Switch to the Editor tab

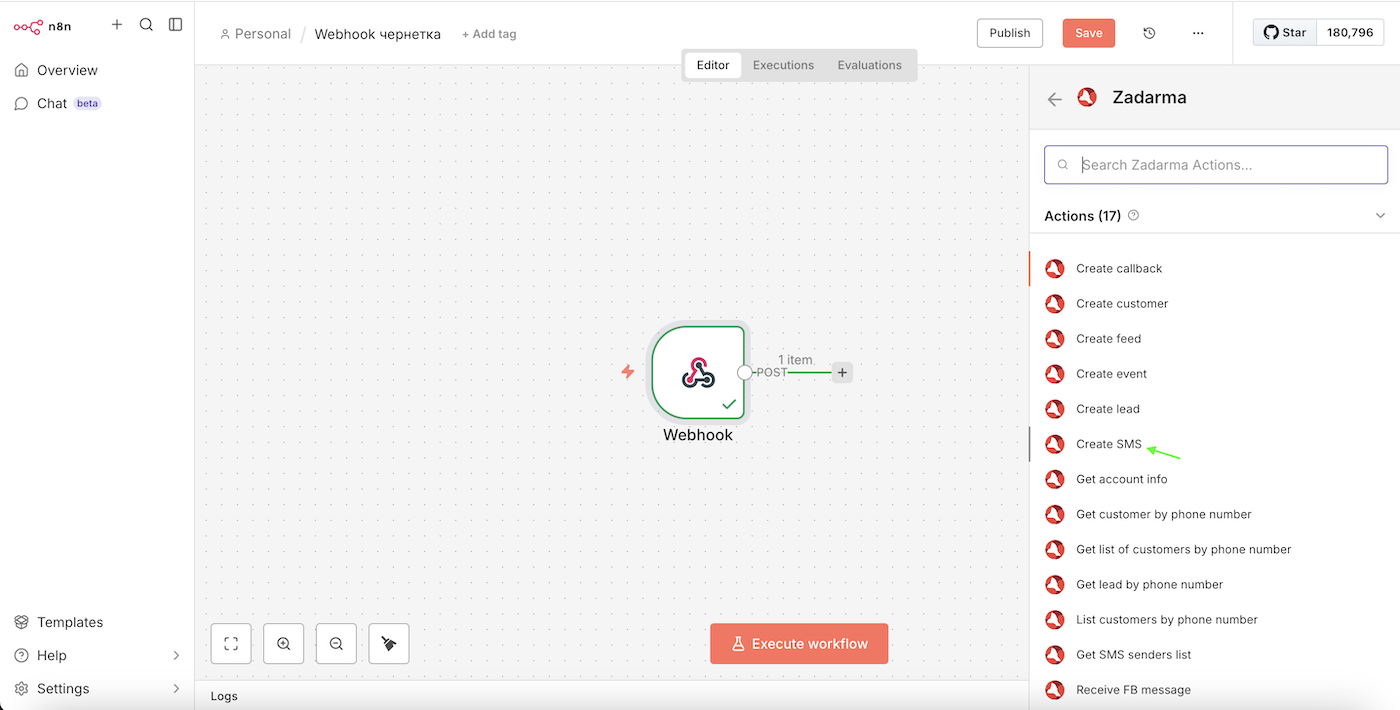713,65
